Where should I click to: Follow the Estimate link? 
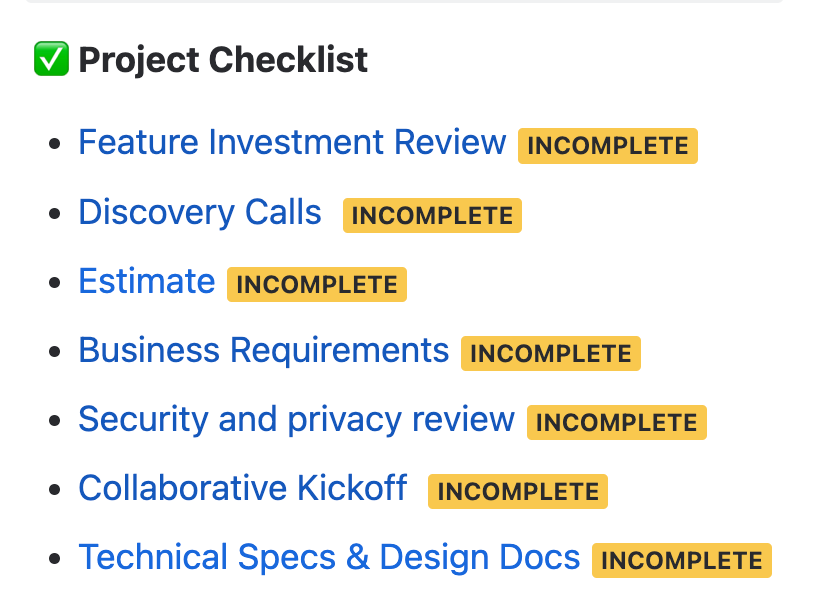[147, 282]
